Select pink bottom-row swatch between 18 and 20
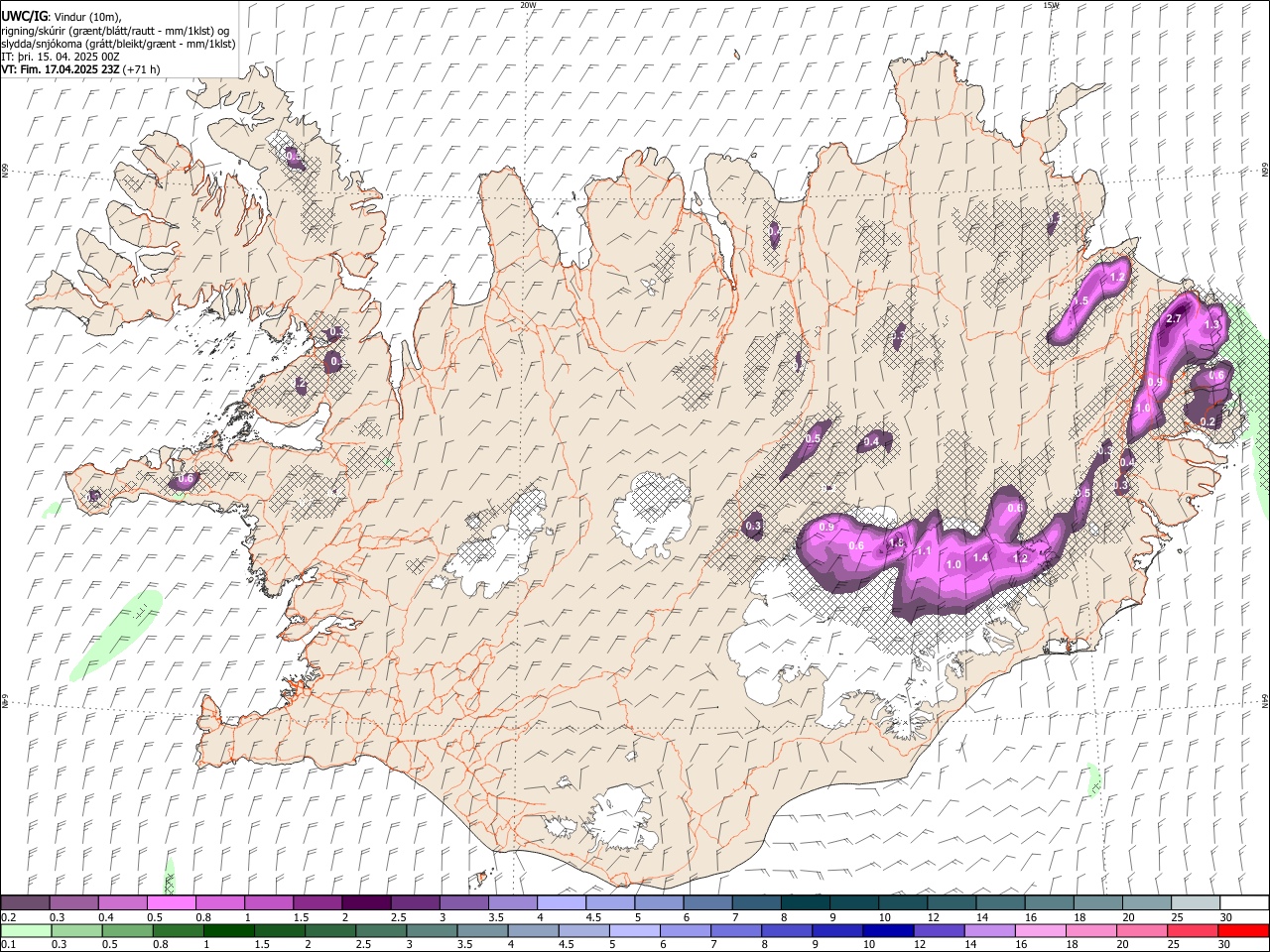 click(x=1092, y=930)
